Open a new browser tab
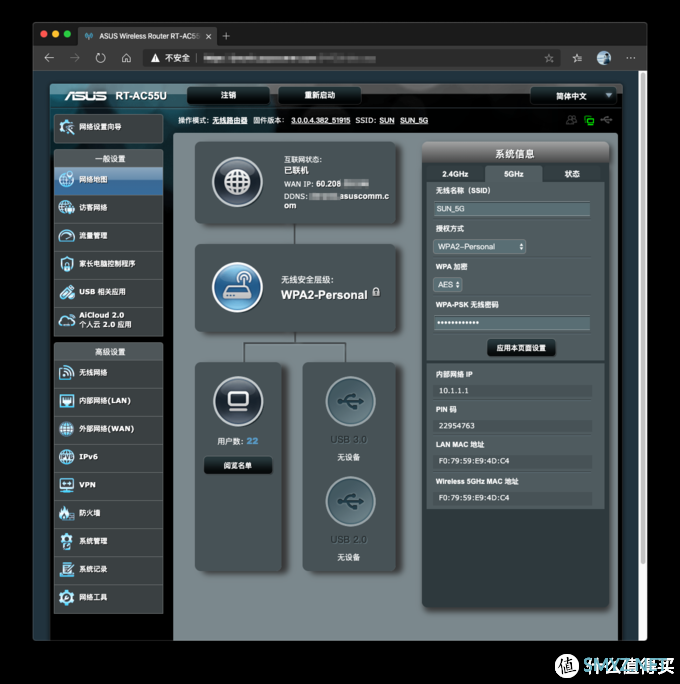Viewport: 680px width, 684px height. [226, 36]
